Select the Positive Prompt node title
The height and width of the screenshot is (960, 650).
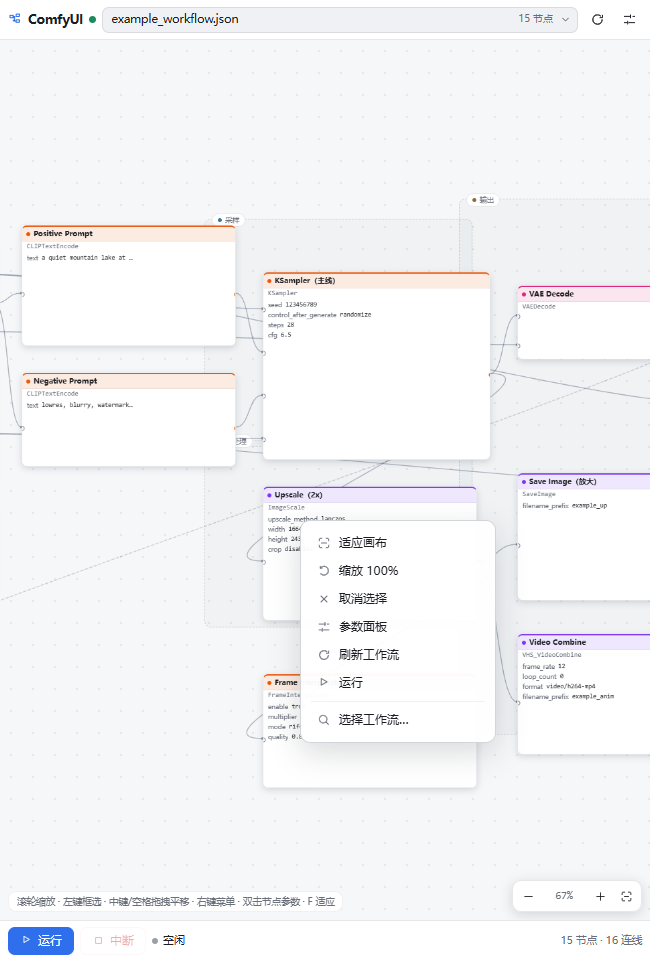coord(63,233)
